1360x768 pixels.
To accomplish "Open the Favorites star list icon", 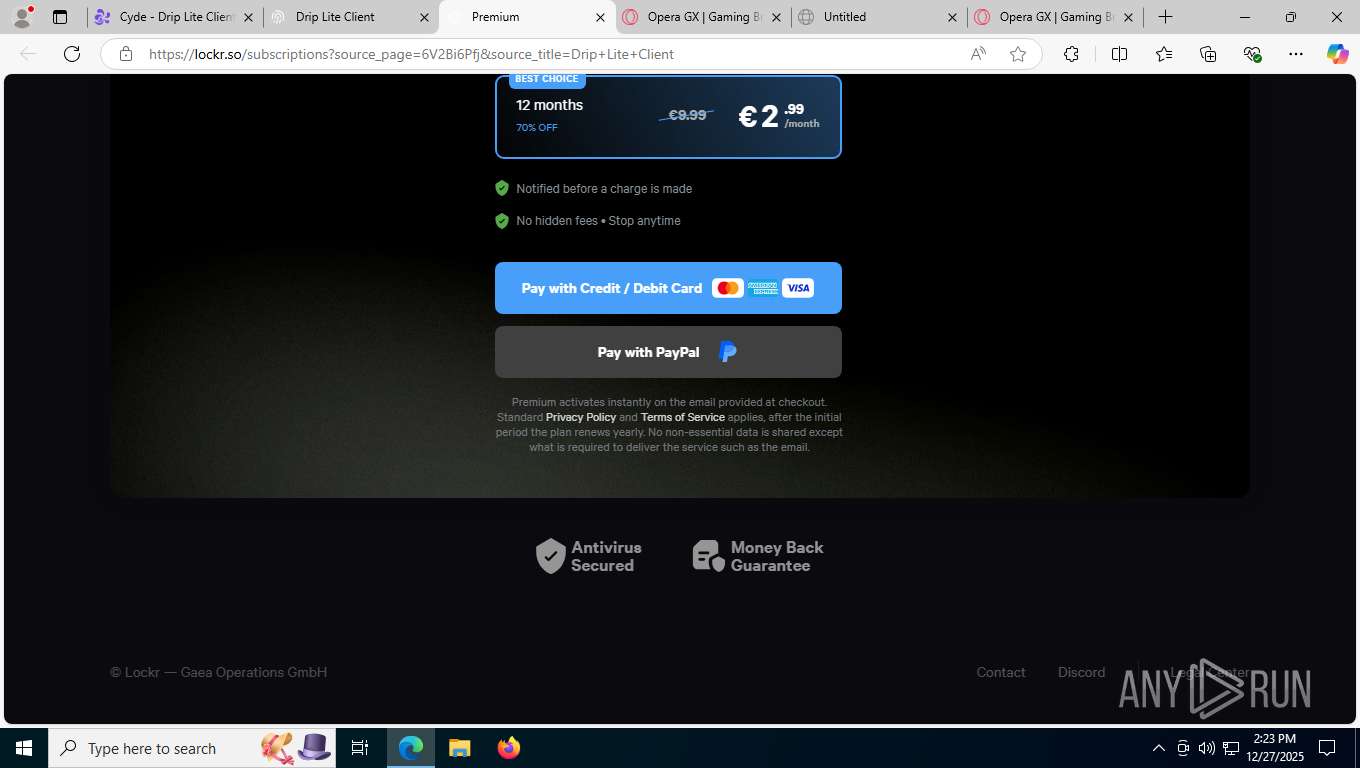I will point(1164,54).
